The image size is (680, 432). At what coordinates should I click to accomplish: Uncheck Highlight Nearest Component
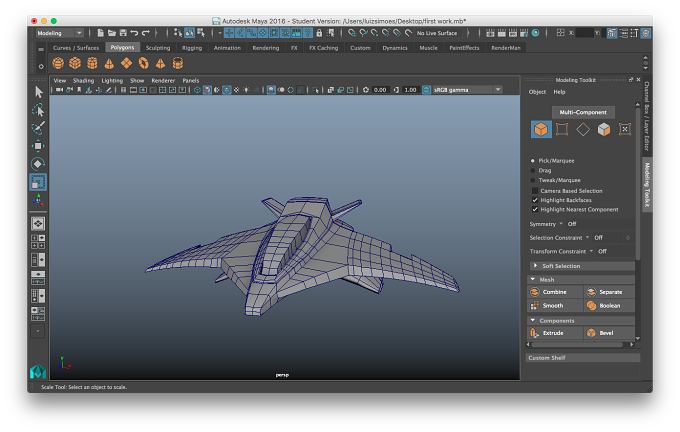click(535, 209)
